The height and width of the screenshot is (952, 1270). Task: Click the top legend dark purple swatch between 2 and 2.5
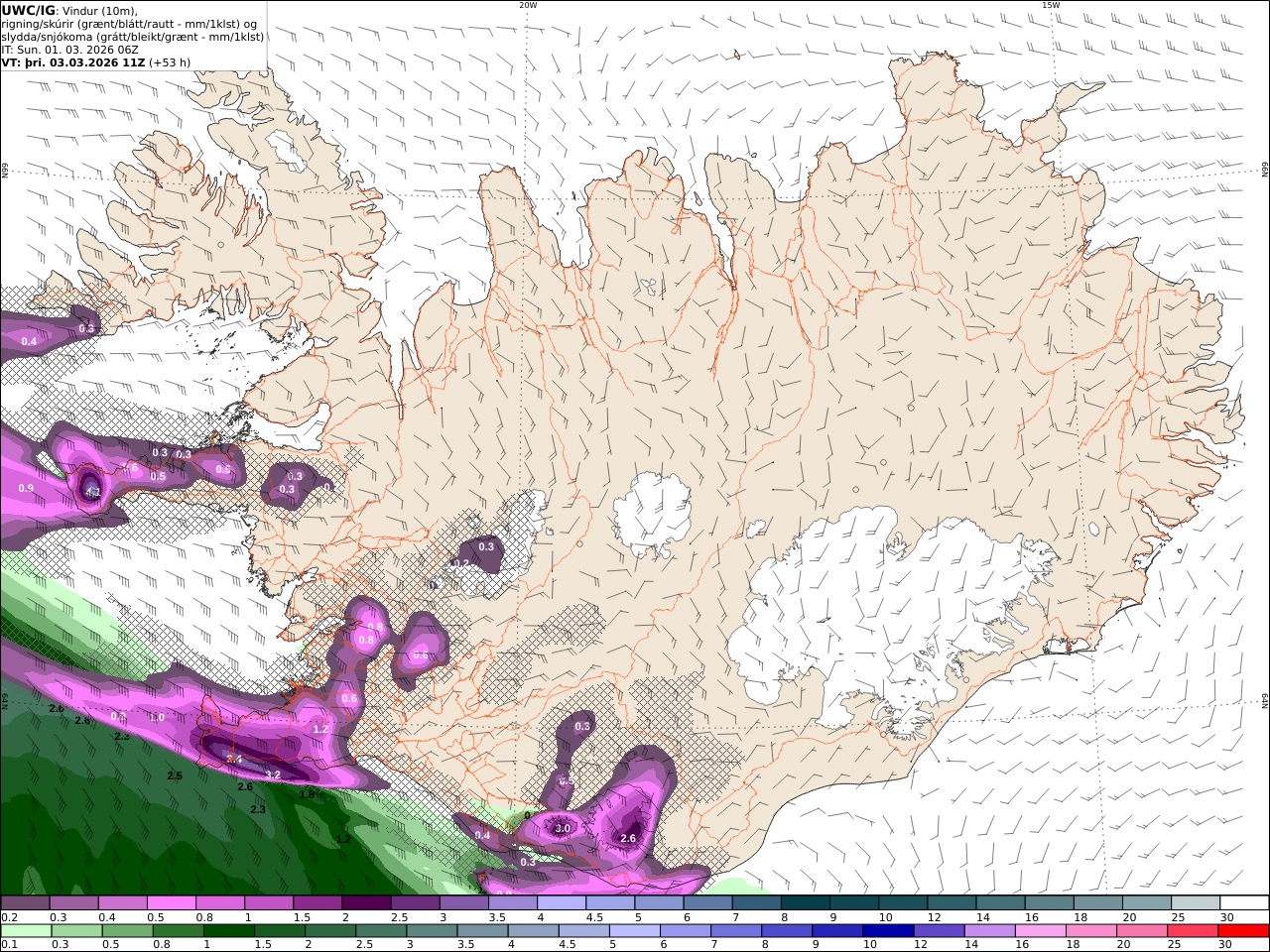pos(366,903)
